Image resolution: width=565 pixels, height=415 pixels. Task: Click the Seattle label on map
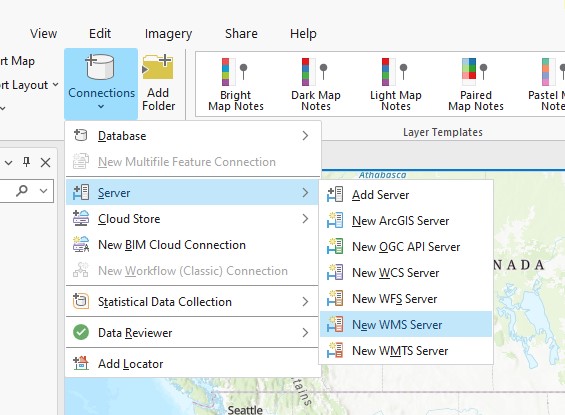pyautogui.click(x=245, y=410)
